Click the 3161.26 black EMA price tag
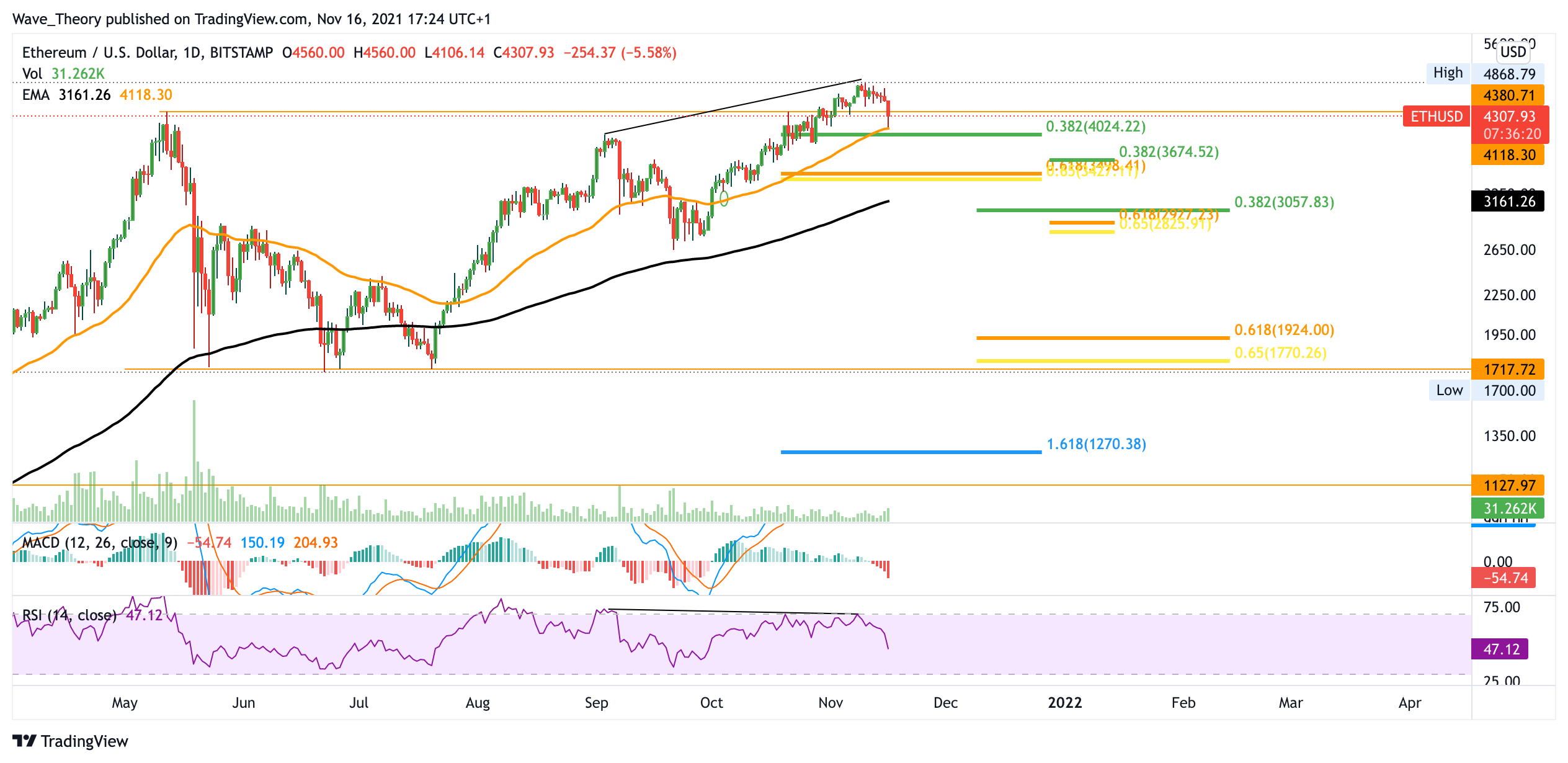 (1508, 202)
